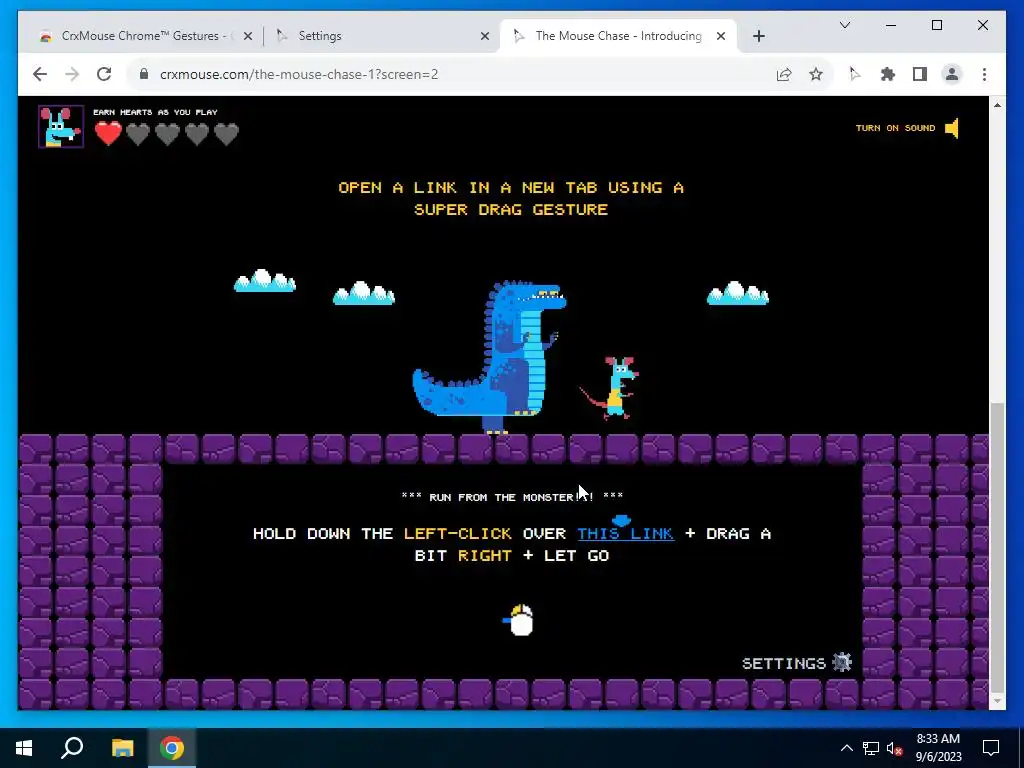The height and width of the screenshot is (768, 1024).
Task: Click the back navigation arrow
Action: tap(40, 74)
